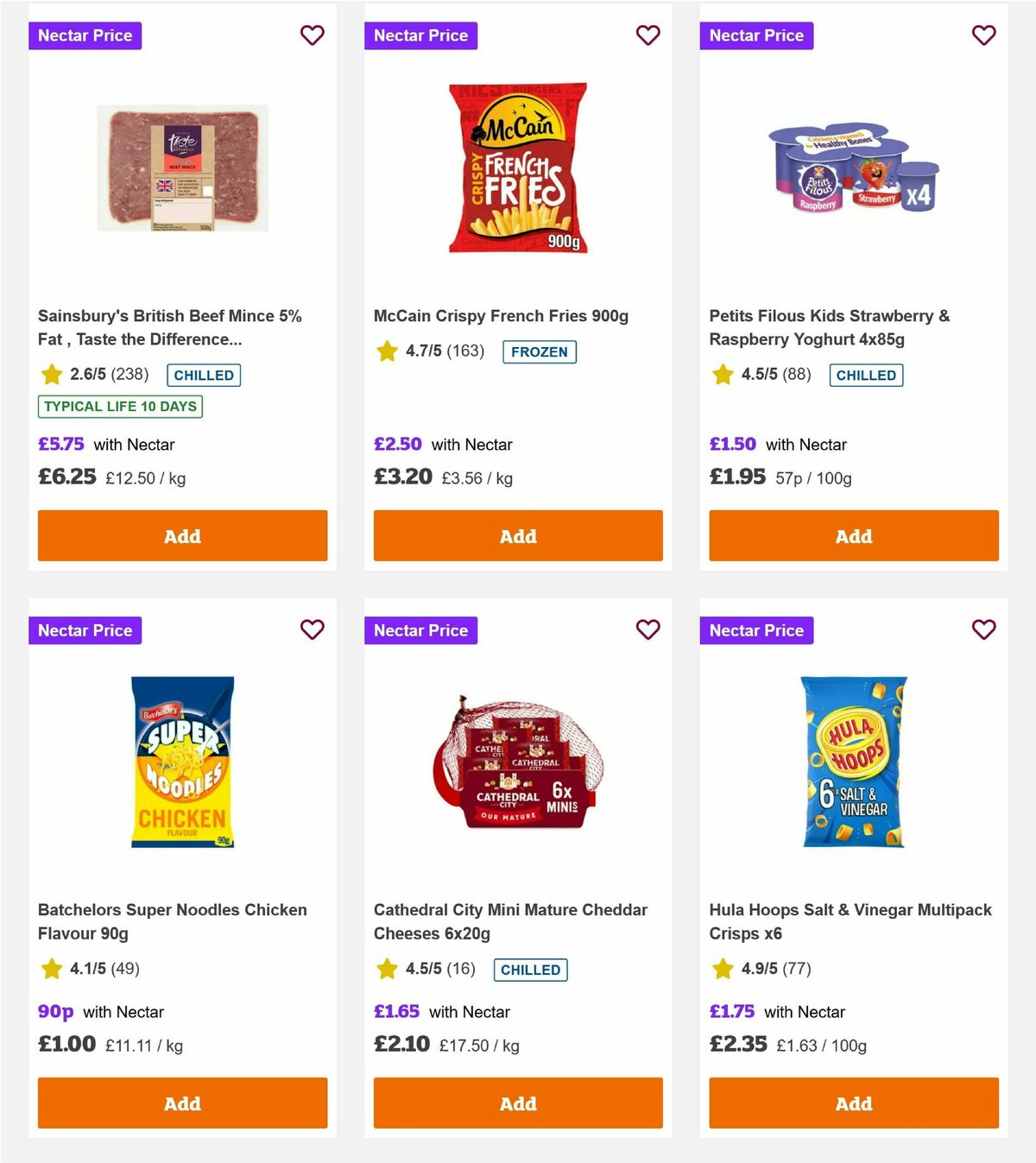Open the Batchelors Super Noodles product page
The image size is (1036, 1163).
coord(172,921)
